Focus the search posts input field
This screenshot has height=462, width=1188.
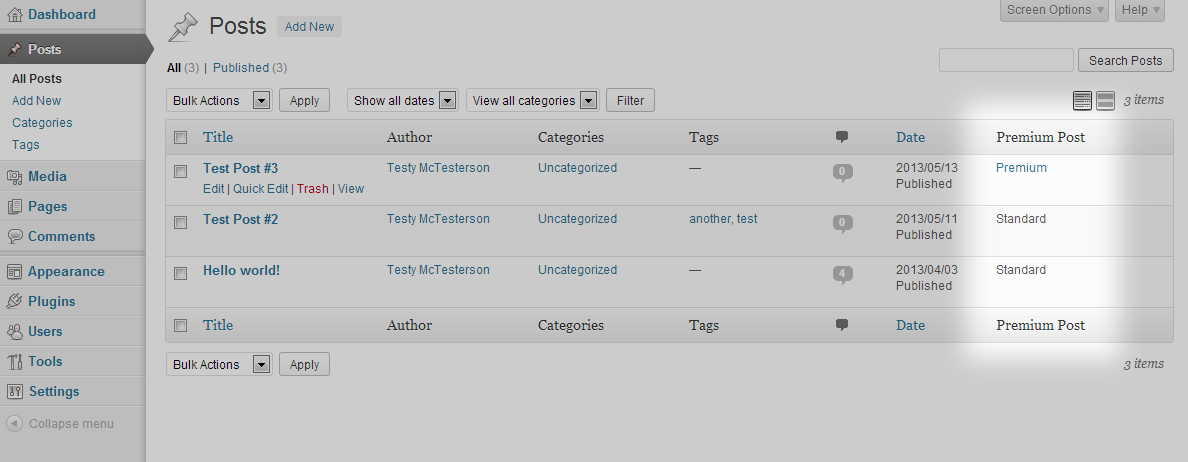pos(1006,61)
